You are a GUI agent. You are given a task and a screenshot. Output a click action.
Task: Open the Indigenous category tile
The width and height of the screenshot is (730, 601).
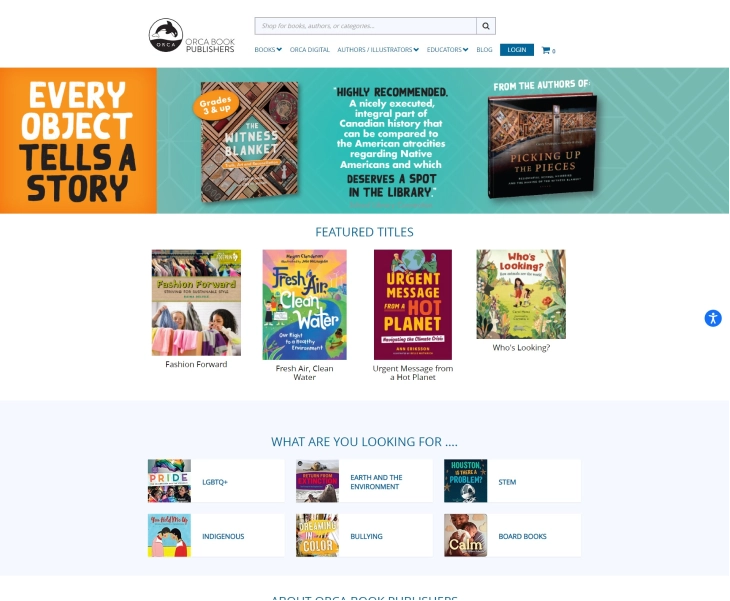click(x=216, y=535)
